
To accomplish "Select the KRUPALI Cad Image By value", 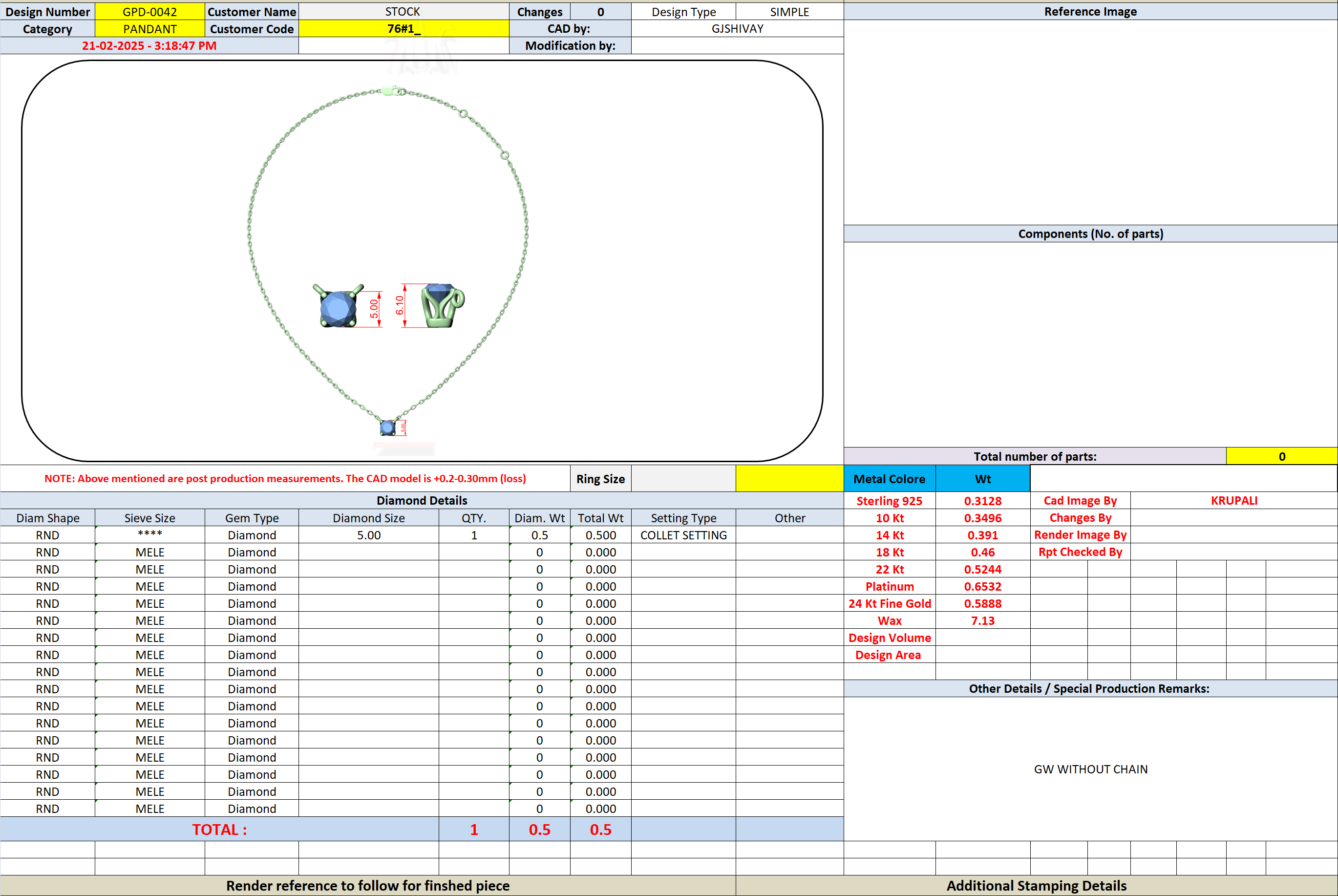I will pos(1234,501).
